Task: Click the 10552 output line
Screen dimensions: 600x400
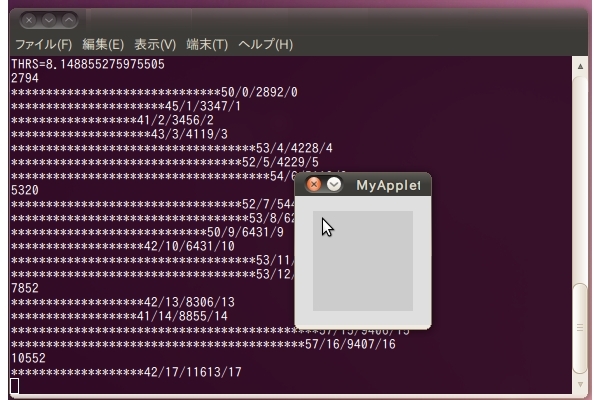Action: click(30, 358)
